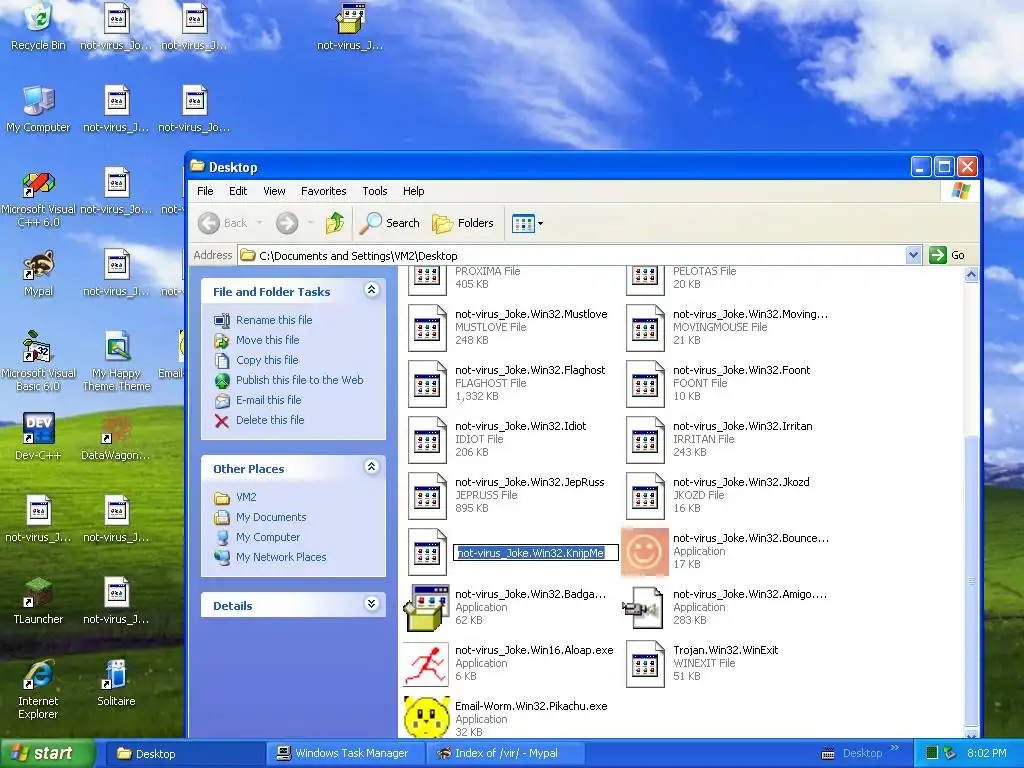Expand the Details panel
Image resolution: width=1024 pixels, height=768 pixels.
372,604
